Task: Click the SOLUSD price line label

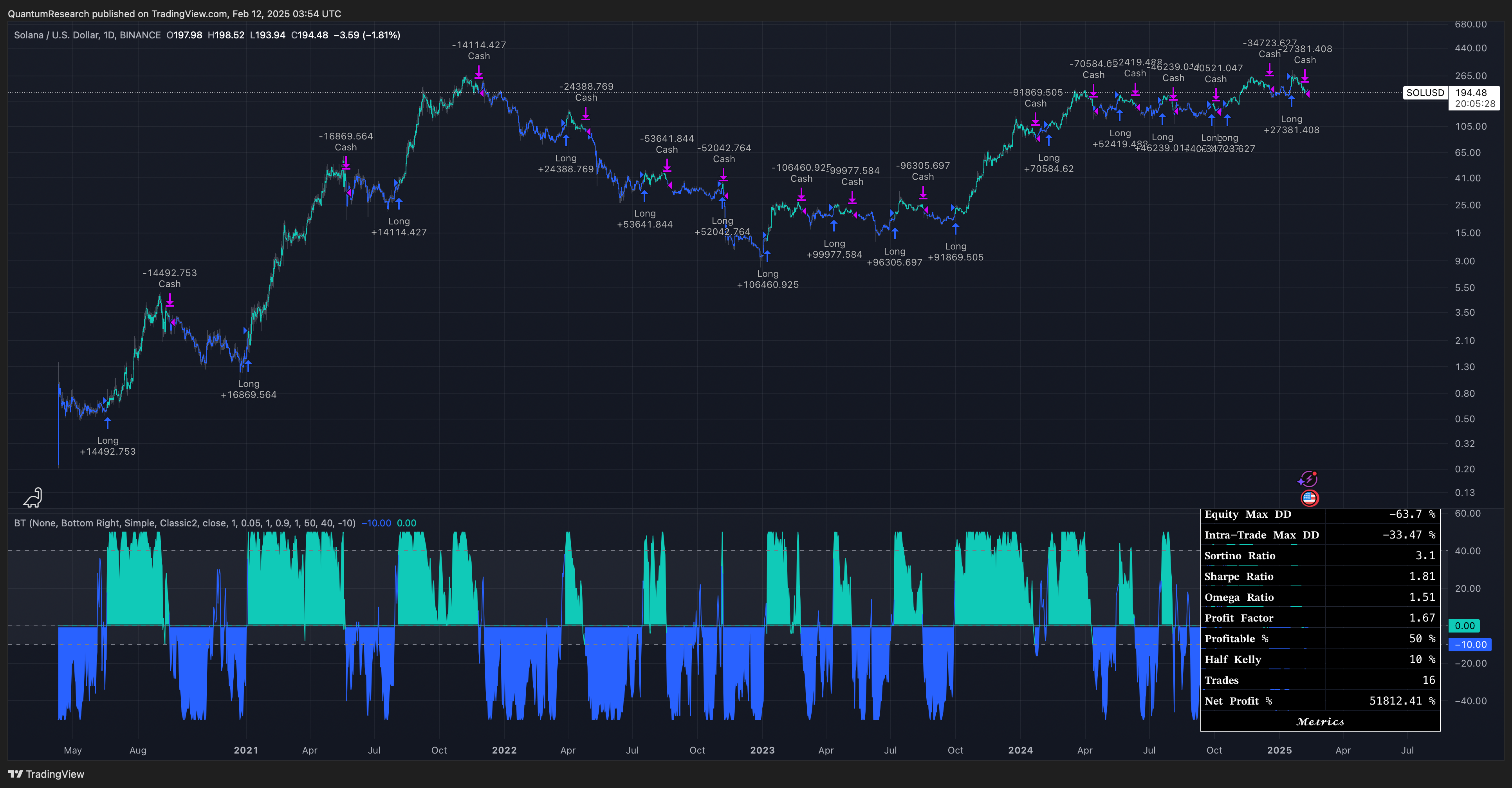Action: click(1425, 93)
